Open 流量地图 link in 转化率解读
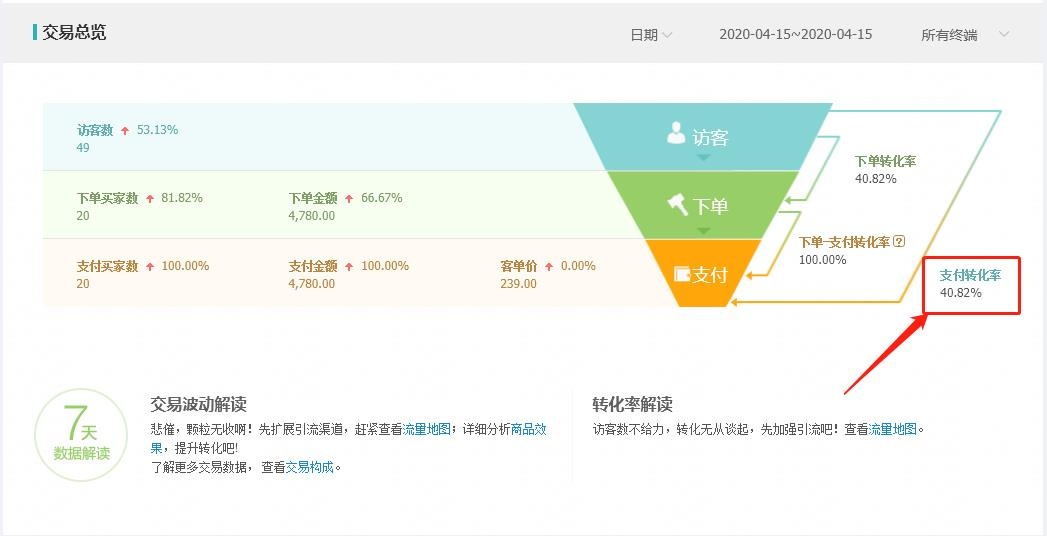 892,429
